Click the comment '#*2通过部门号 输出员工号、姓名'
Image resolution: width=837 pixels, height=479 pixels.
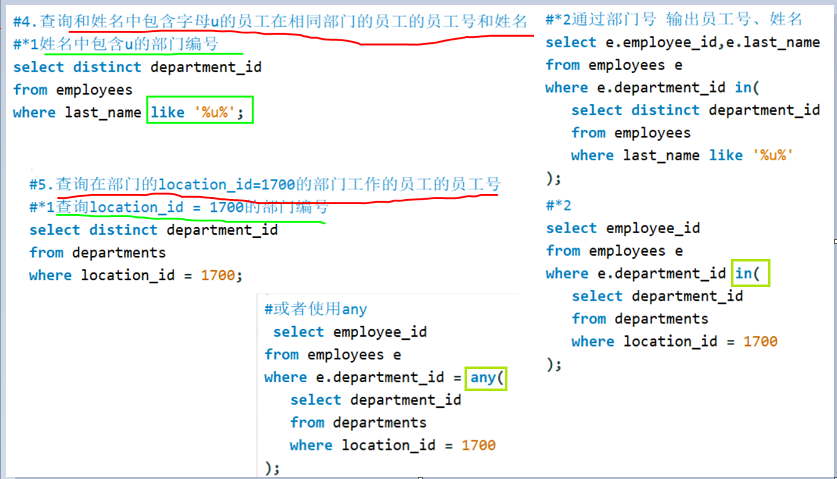[x=674, y=19]
